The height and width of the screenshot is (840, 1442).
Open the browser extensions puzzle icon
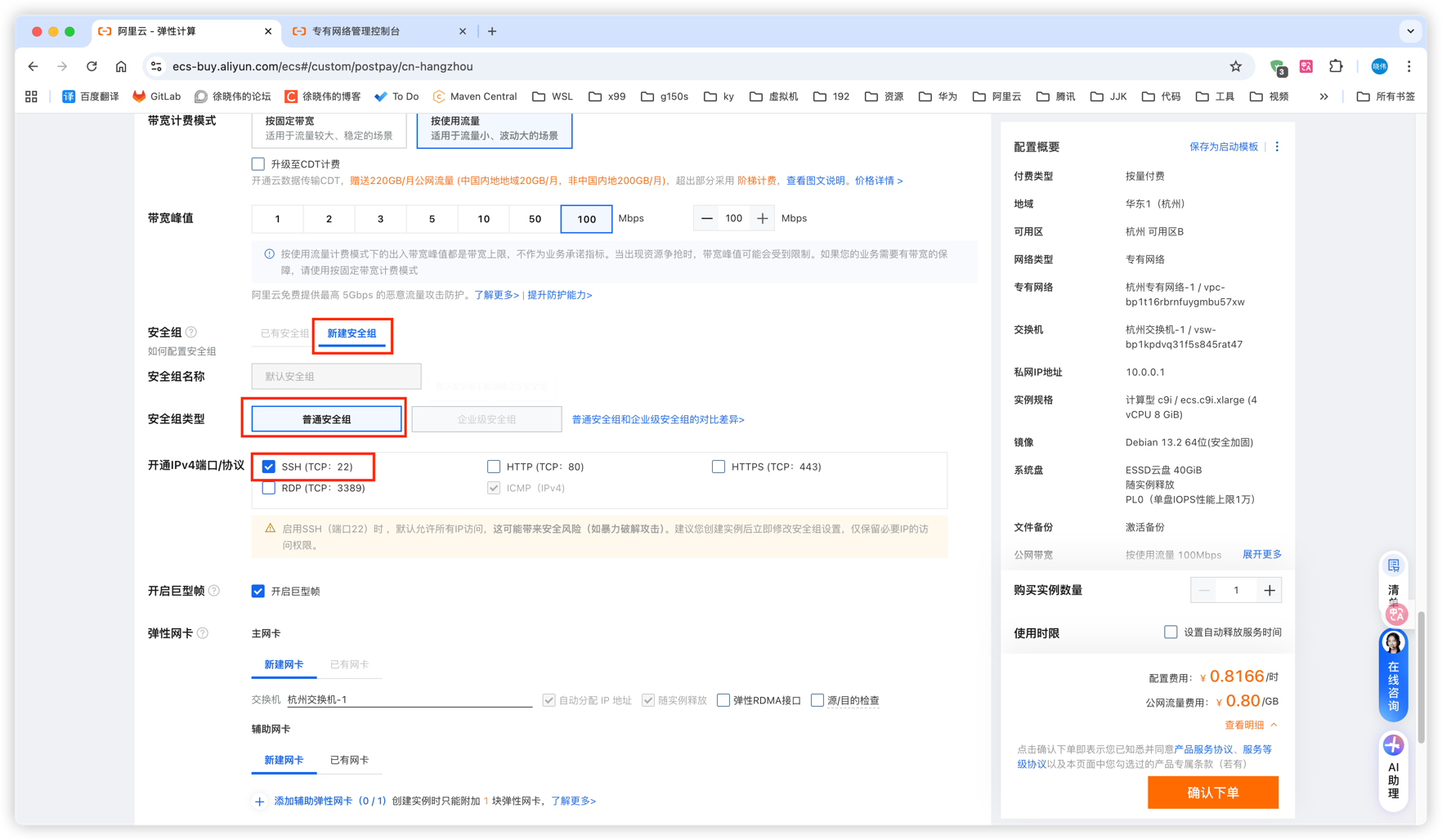1336,66
